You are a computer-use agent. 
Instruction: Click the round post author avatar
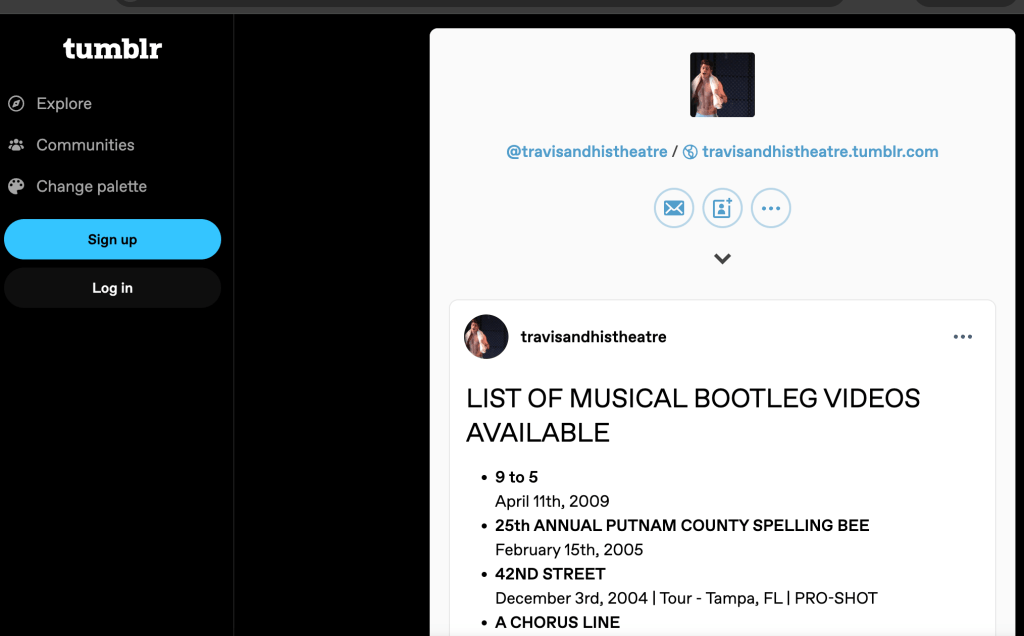tap(487, 337)
